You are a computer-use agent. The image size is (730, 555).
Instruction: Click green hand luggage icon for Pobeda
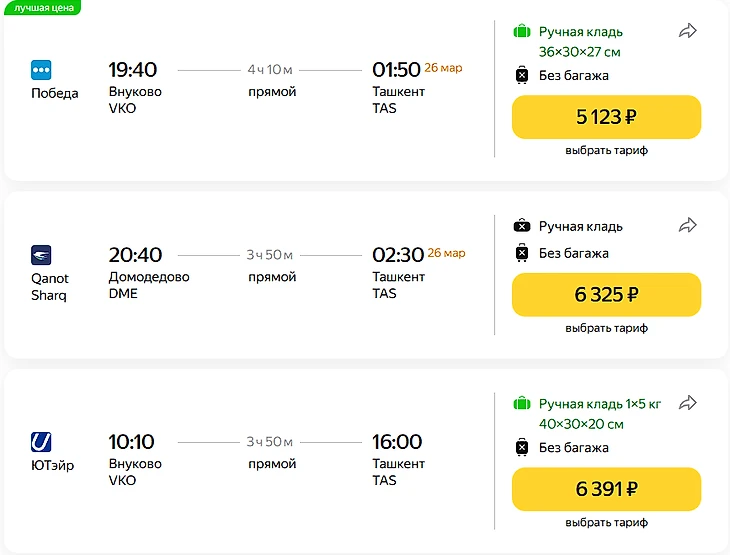[521, 32]
